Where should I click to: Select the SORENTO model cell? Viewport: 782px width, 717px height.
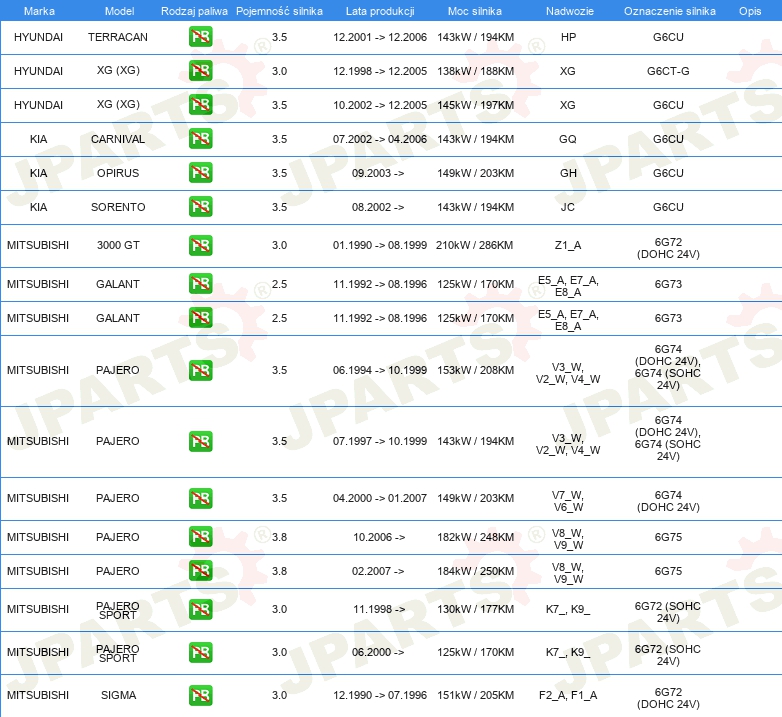(118, 207)
